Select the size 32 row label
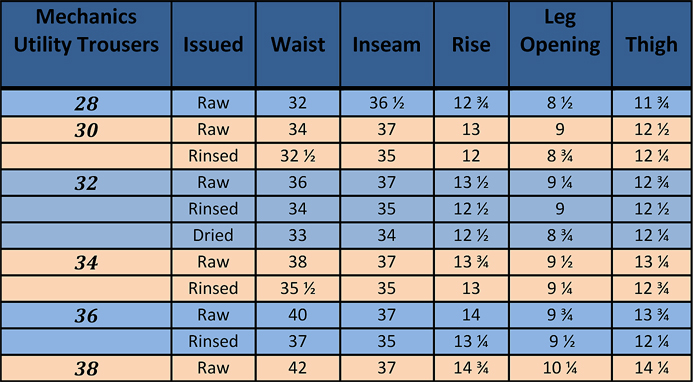The width and height of the screenshot is (693, 382). [x=86, y=183]
